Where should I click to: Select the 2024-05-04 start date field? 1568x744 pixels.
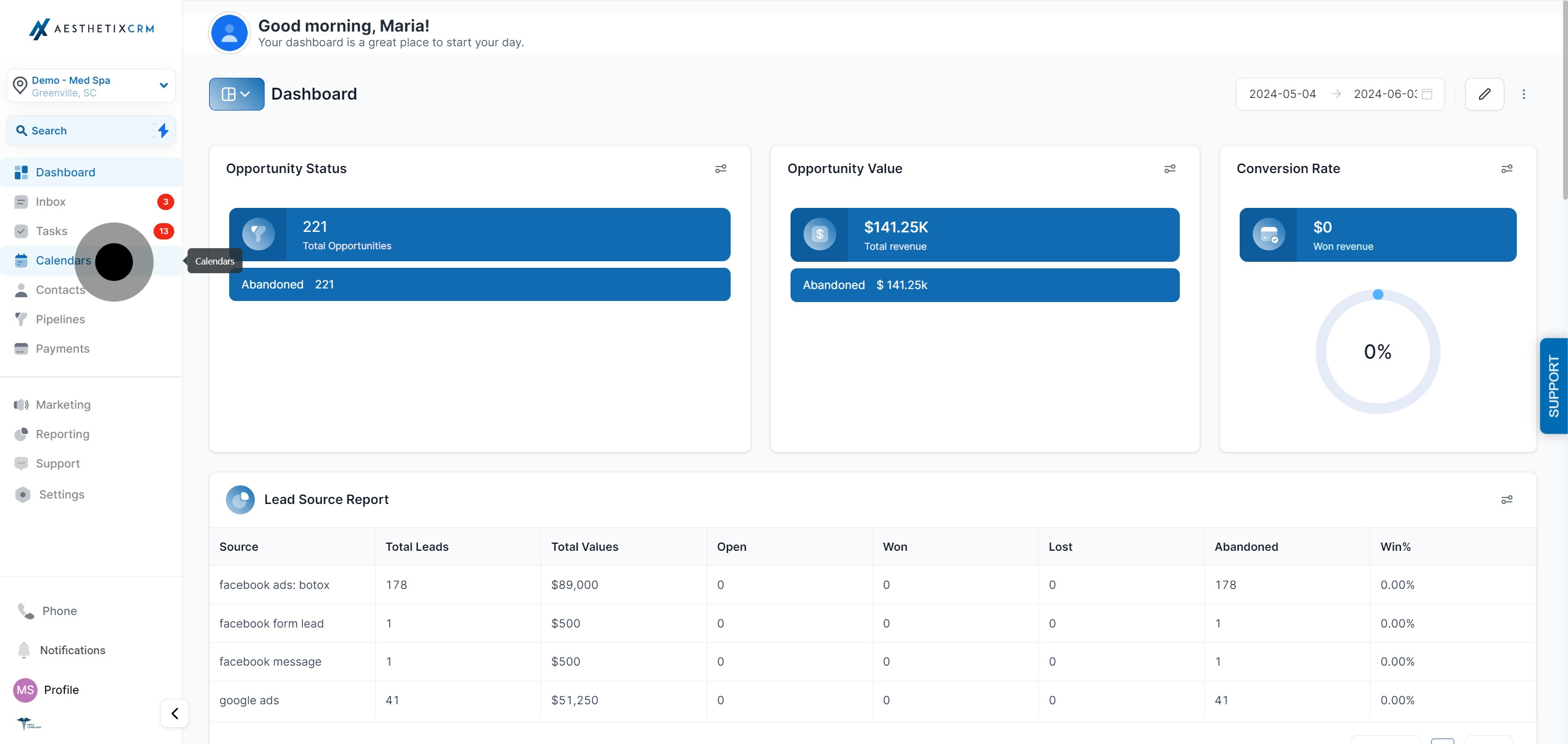pyautogui.click(x=1283, y=94)
